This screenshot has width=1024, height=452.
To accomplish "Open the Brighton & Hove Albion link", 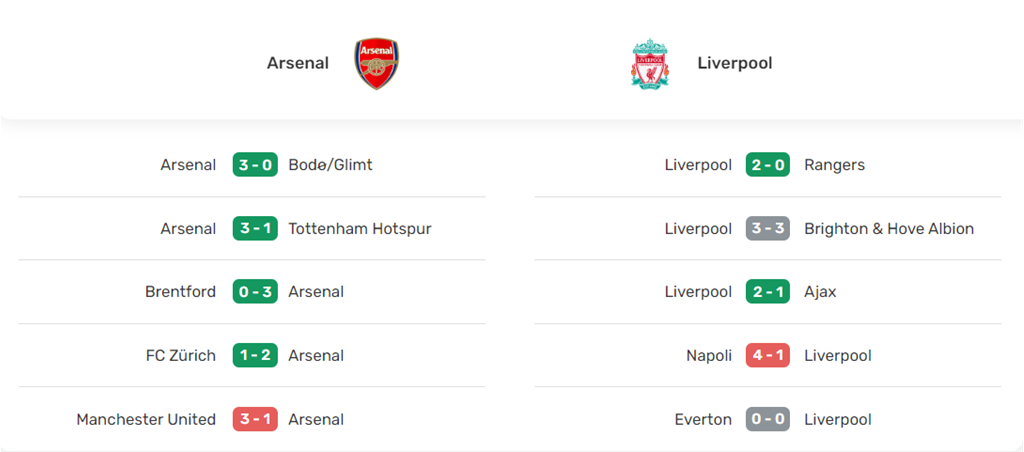I will 889,229.
